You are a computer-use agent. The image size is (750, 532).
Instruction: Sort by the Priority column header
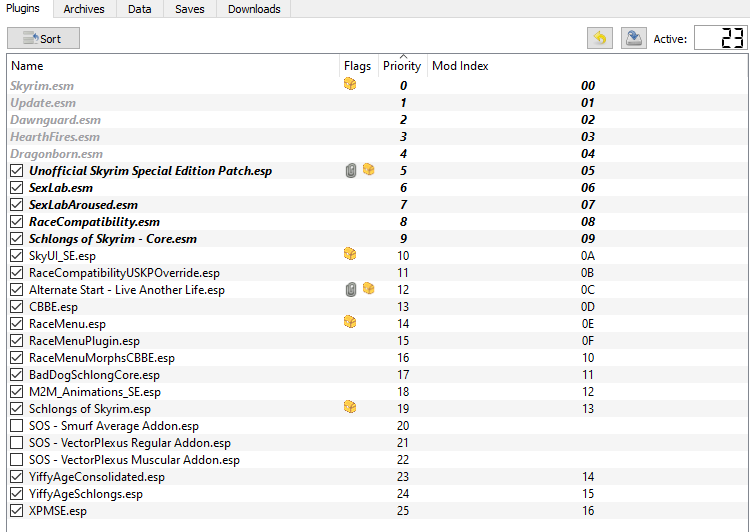click(402, 66)
